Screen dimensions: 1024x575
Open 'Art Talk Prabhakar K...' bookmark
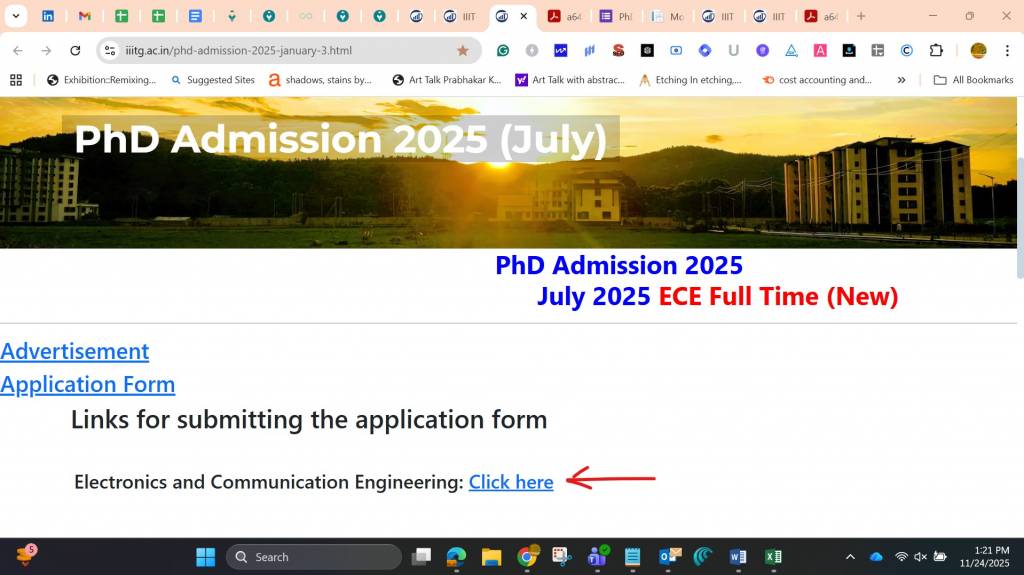coord(447,80)
